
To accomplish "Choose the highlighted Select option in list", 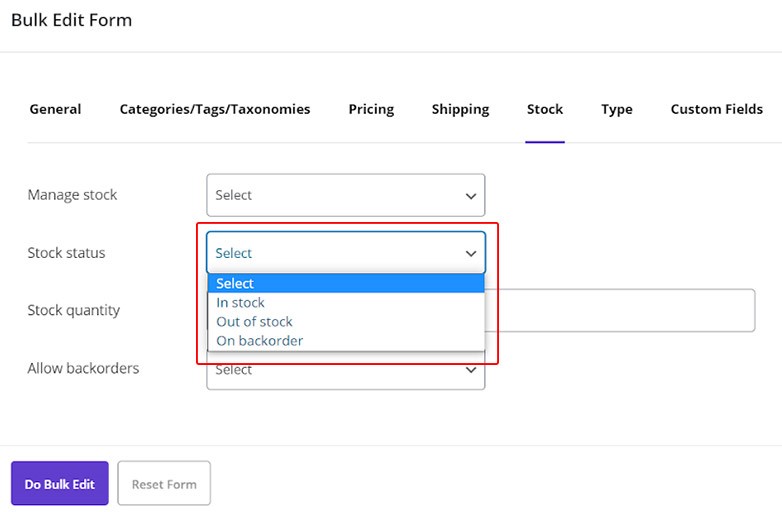I will click(x=345, y=283).
